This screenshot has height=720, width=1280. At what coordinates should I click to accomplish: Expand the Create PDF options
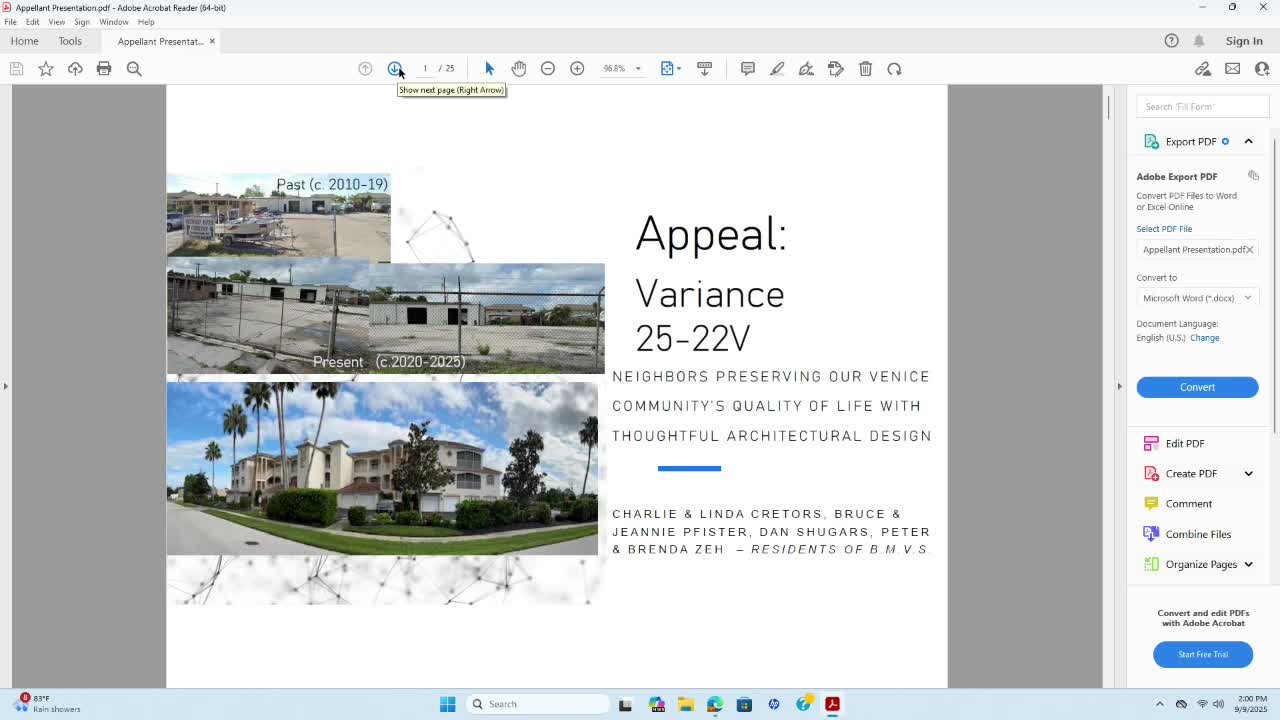pyautogui.click(x=1248, y=473)
